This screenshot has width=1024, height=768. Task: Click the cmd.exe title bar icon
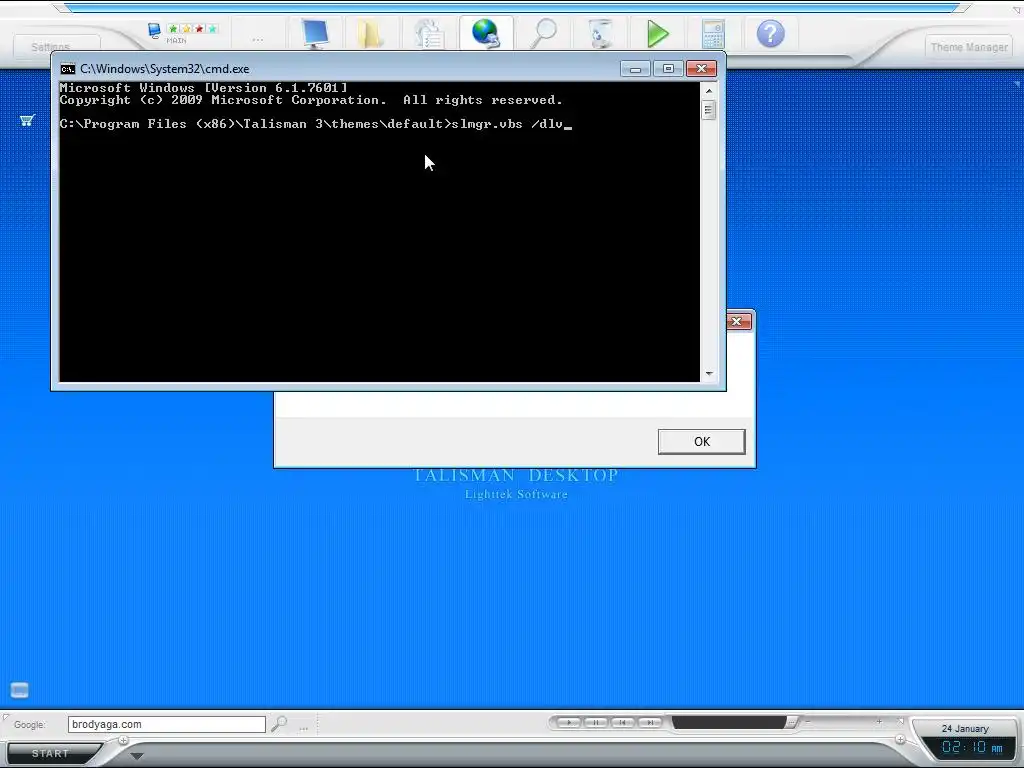pos(67,69)
